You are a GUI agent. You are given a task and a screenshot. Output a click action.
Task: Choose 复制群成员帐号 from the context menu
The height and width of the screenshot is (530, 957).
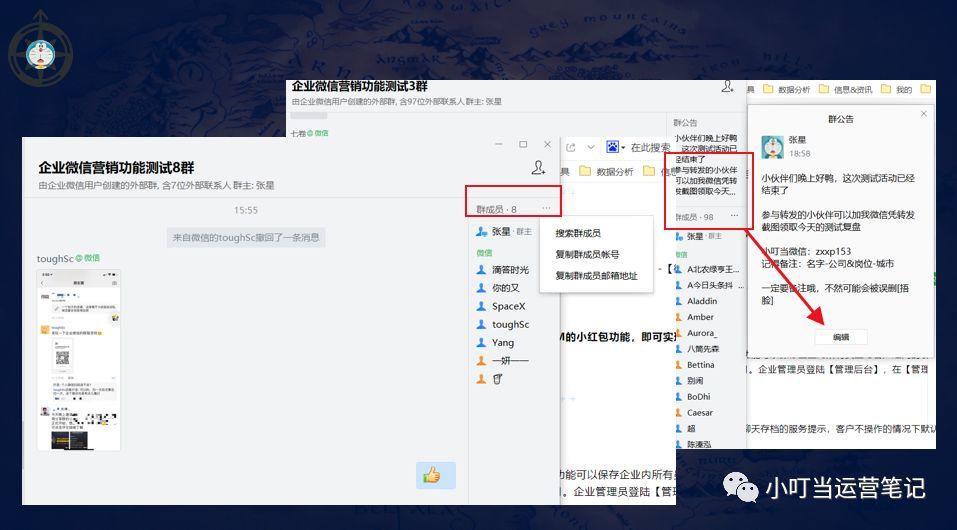587,254
